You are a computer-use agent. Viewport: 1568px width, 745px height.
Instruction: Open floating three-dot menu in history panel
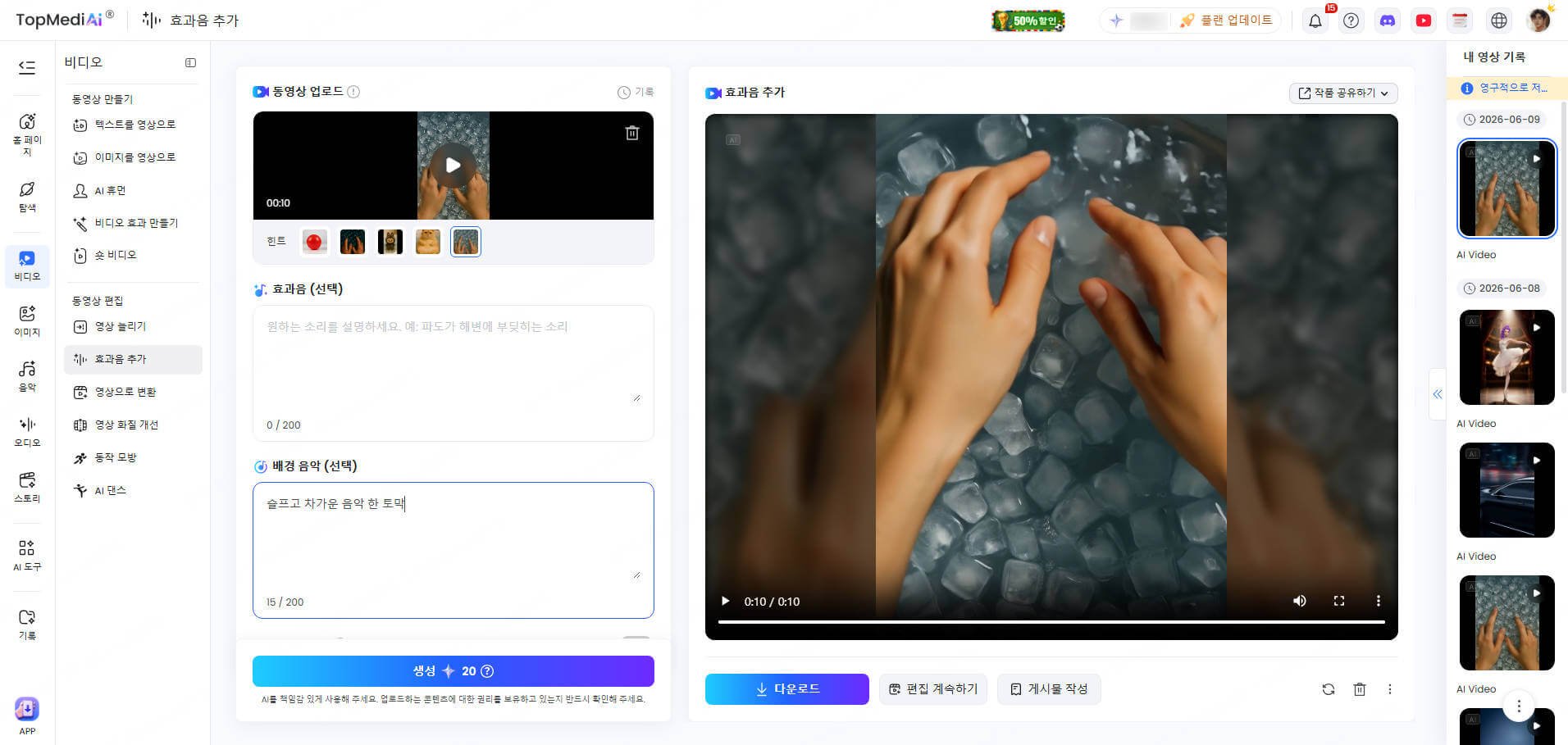1519,706
